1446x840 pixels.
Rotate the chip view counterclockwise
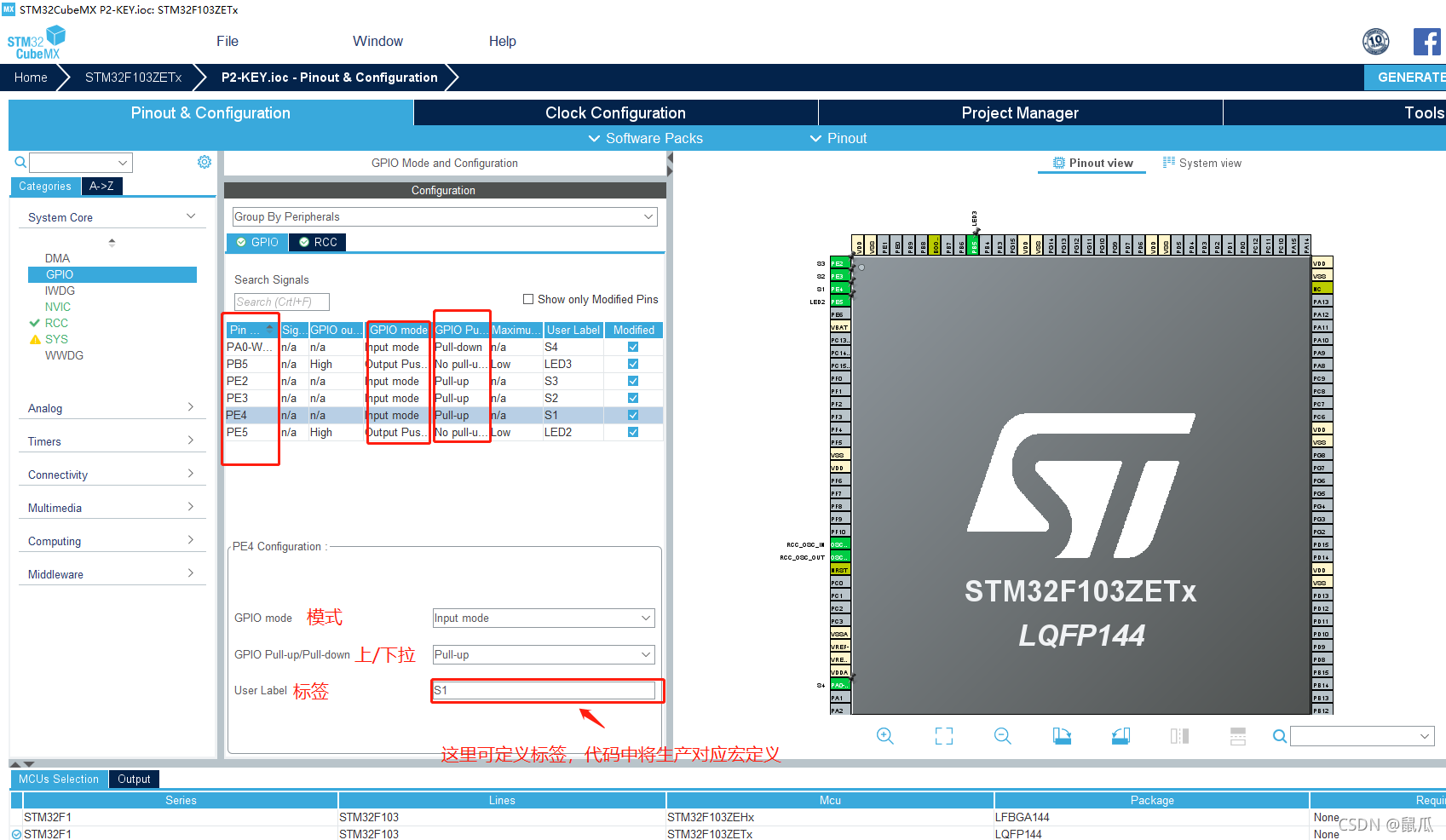pos(1121,736)
